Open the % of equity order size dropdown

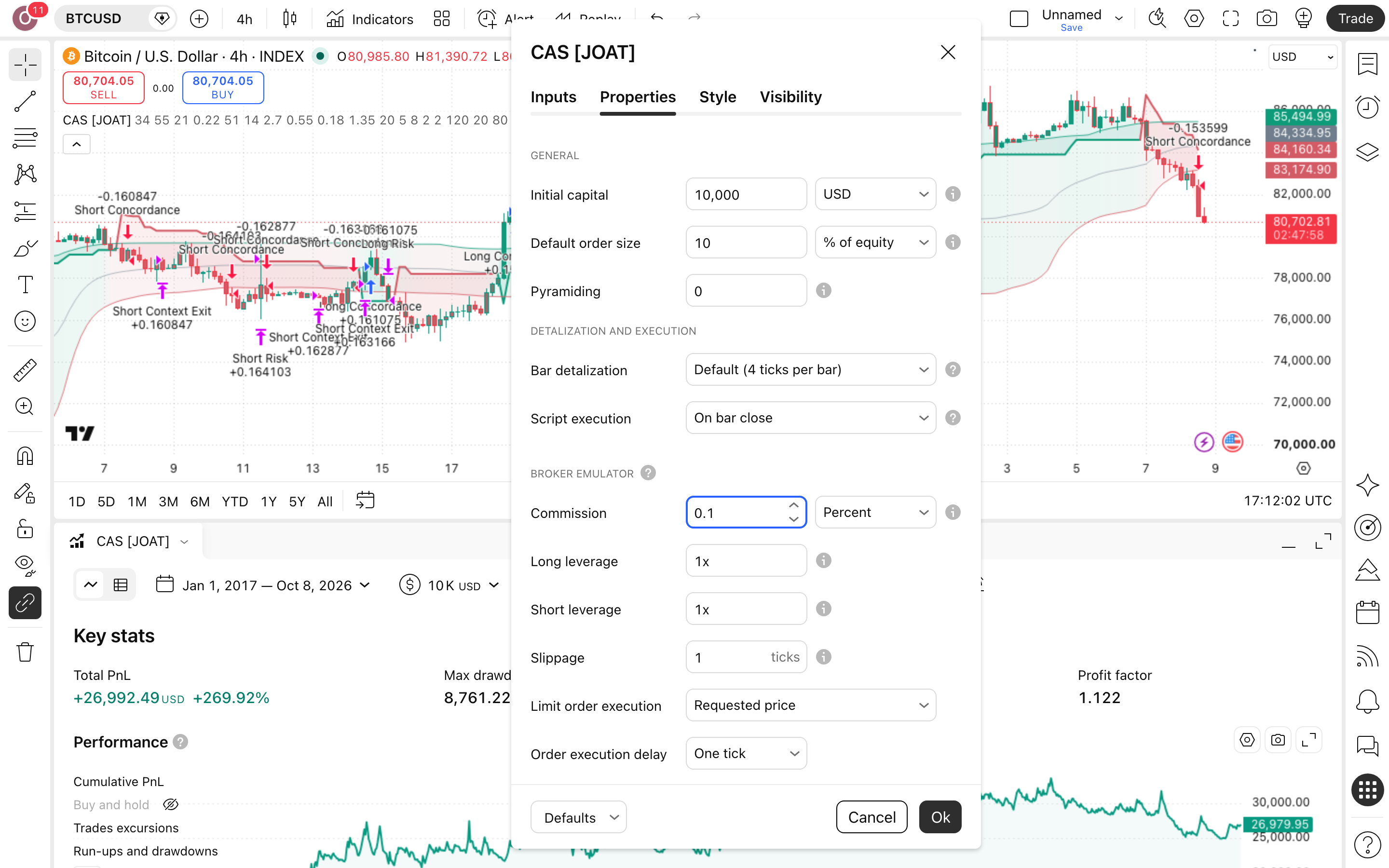[875, 242]
